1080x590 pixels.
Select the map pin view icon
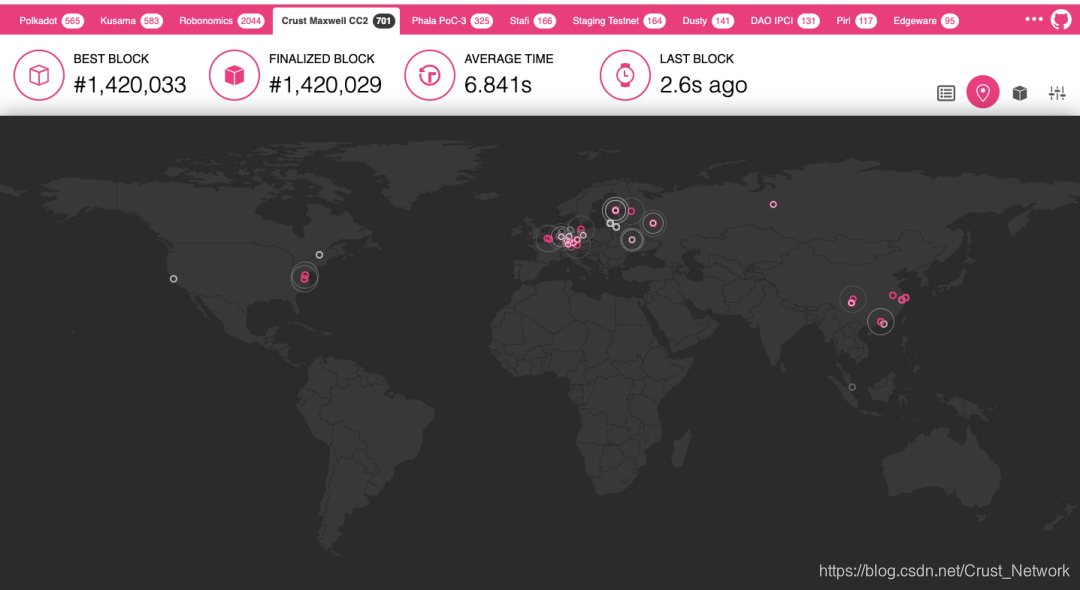pyautogui.click(x=983, y=92)
